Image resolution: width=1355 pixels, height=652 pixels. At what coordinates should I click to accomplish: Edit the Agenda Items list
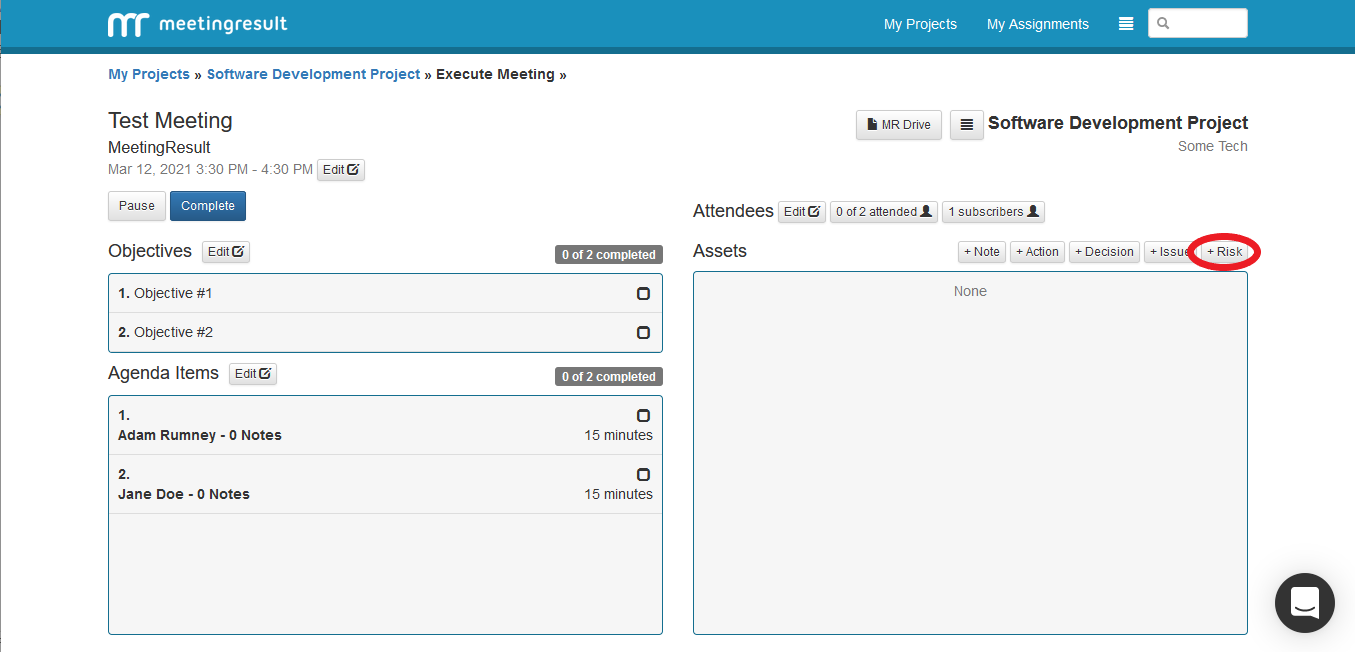pos(253,374)
